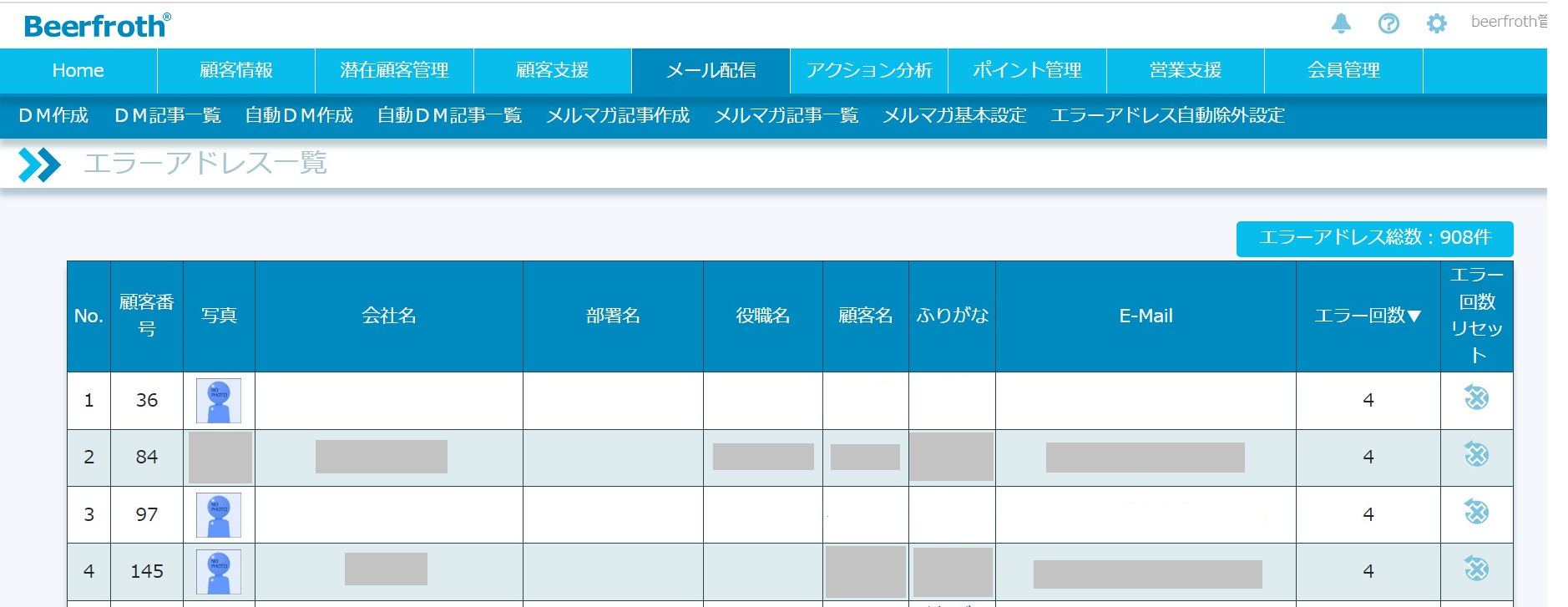Reset error count for customer 84
Image resolution: width=1568 pixels, height=607 pixels.
pos(1476,455)
